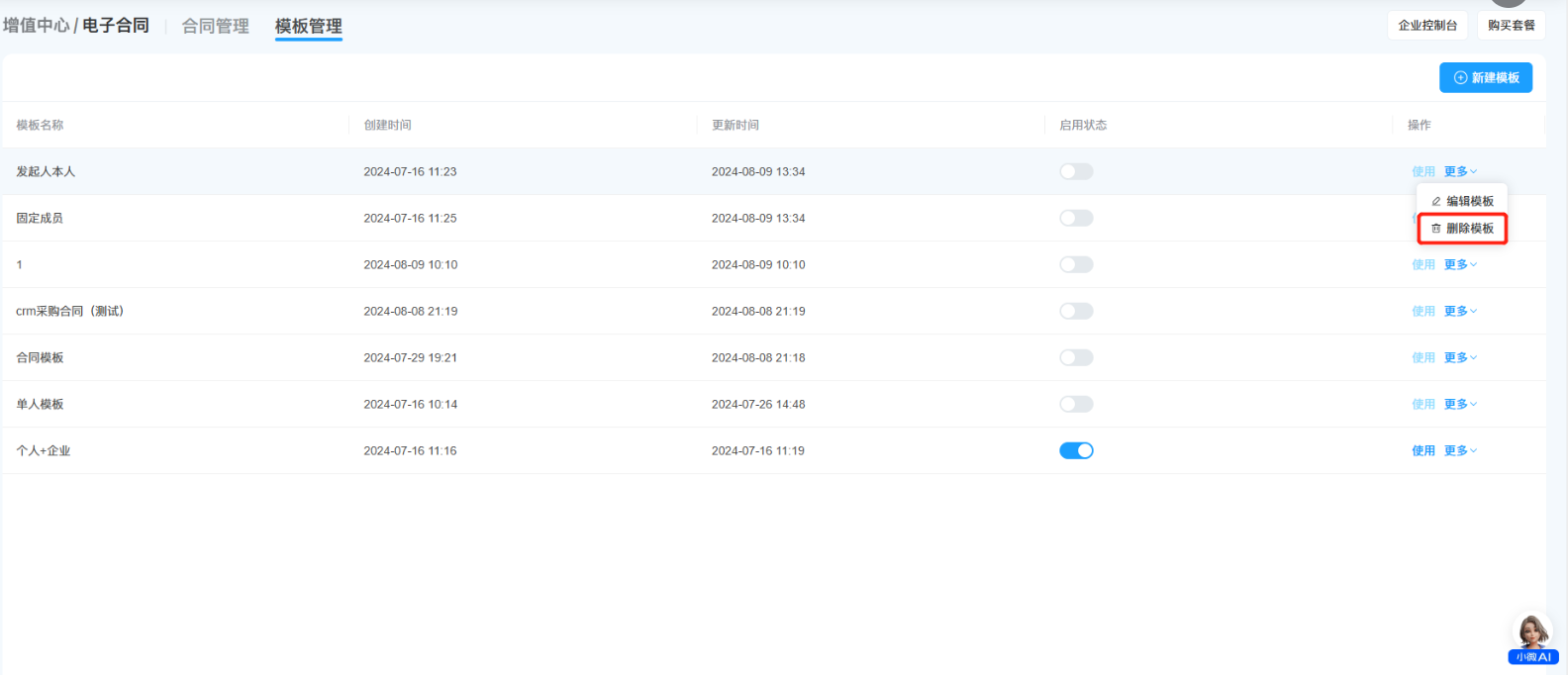
Task: Enable the template named 1
Action: coord(1076,264)
